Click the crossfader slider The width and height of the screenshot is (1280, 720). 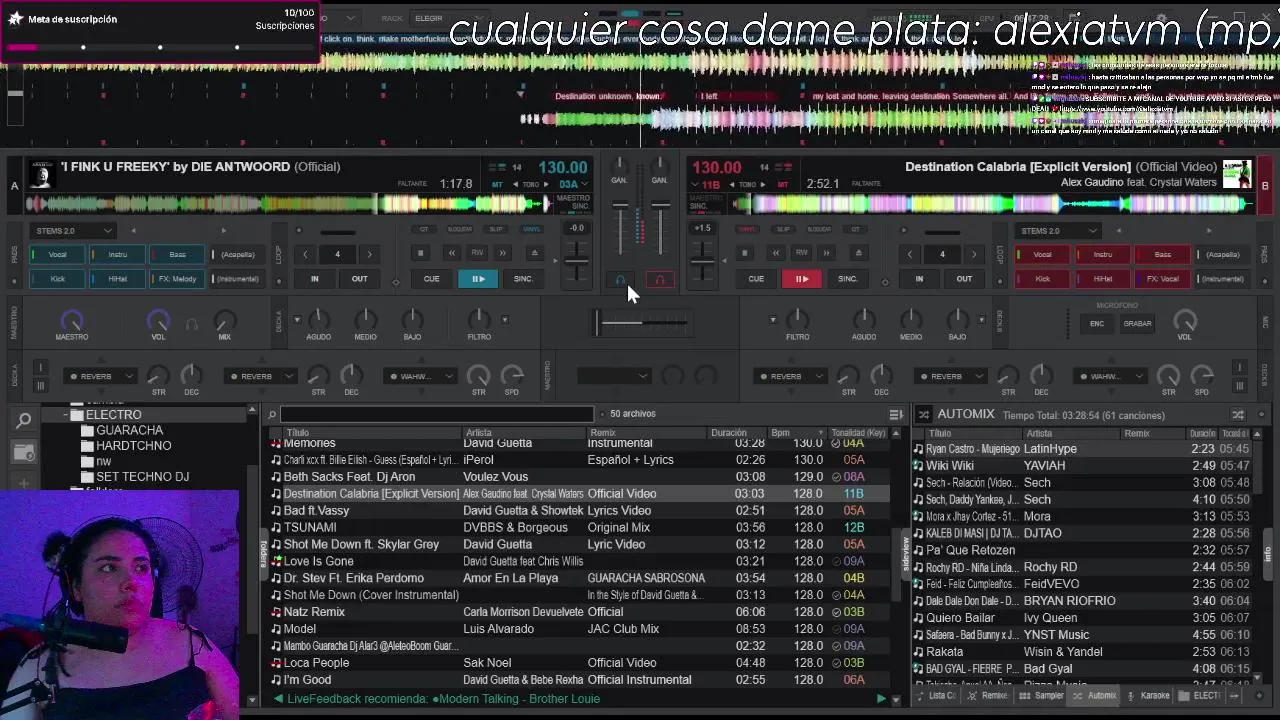[641, 322]
